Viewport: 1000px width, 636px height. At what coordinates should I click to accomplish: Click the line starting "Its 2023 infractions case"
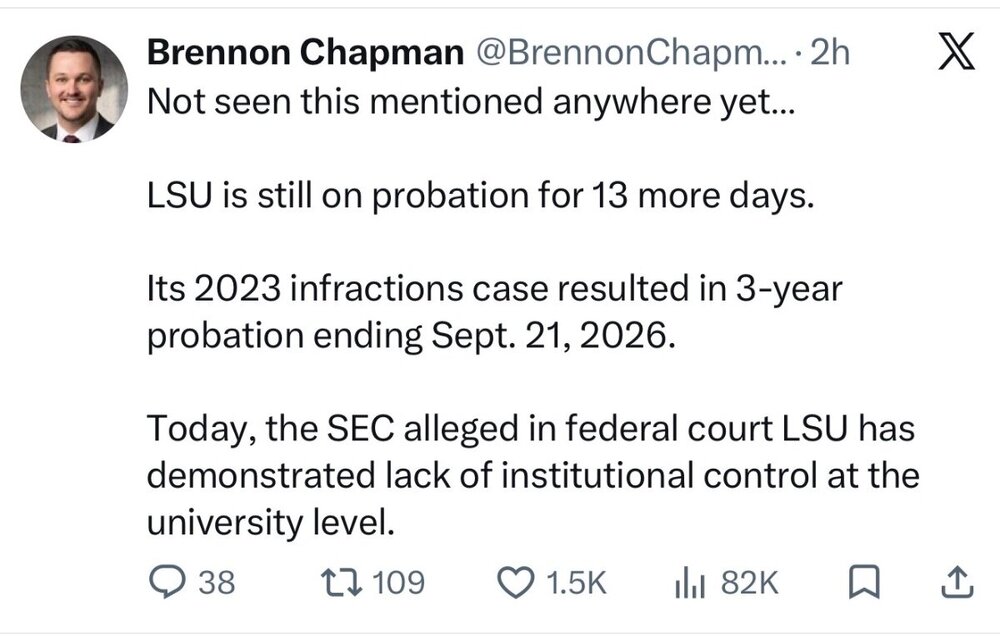(495, 288)
